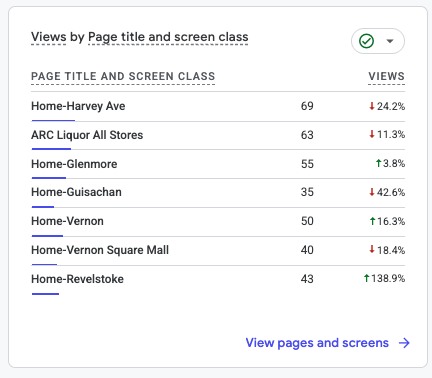
Task: Click the Views by Page title heading
Action: 140,37
